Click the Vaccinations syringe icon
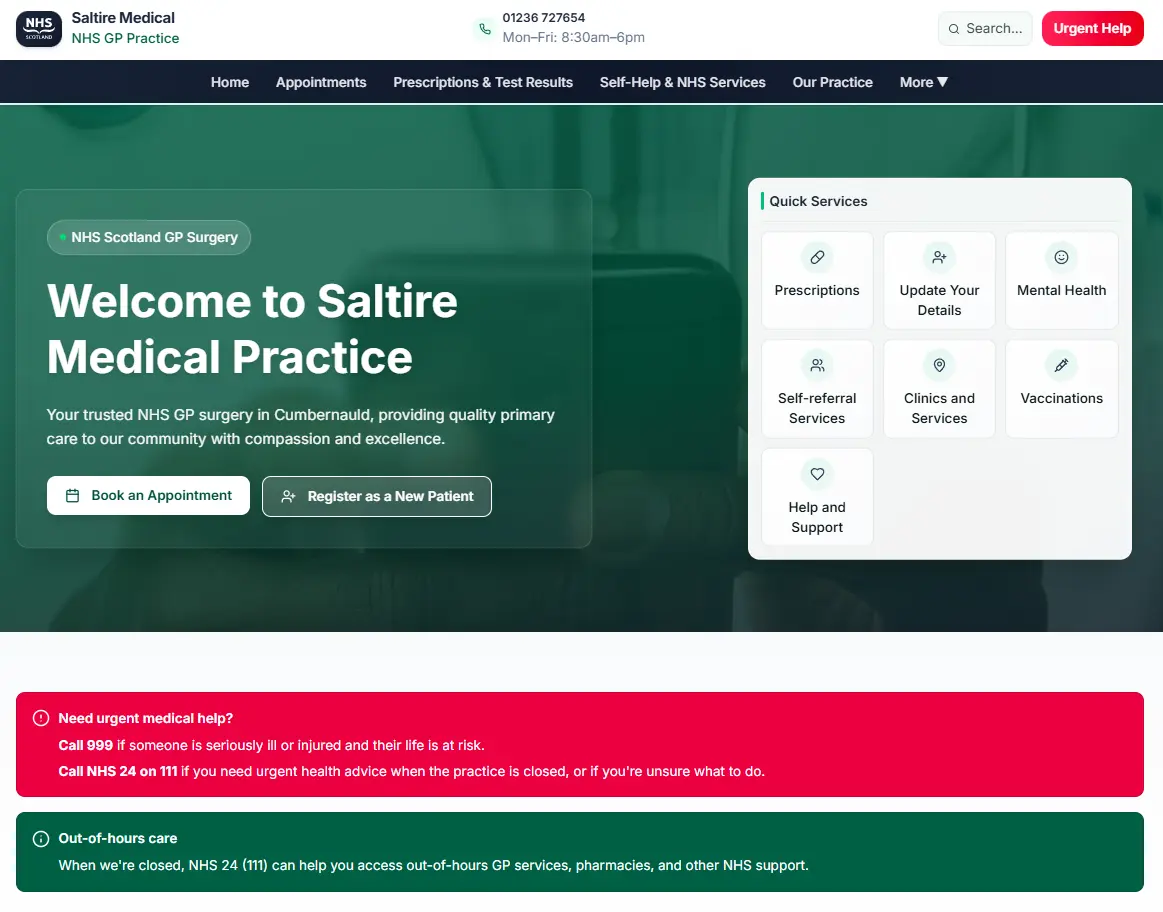1163x912 pixels. click(1061, 365)
